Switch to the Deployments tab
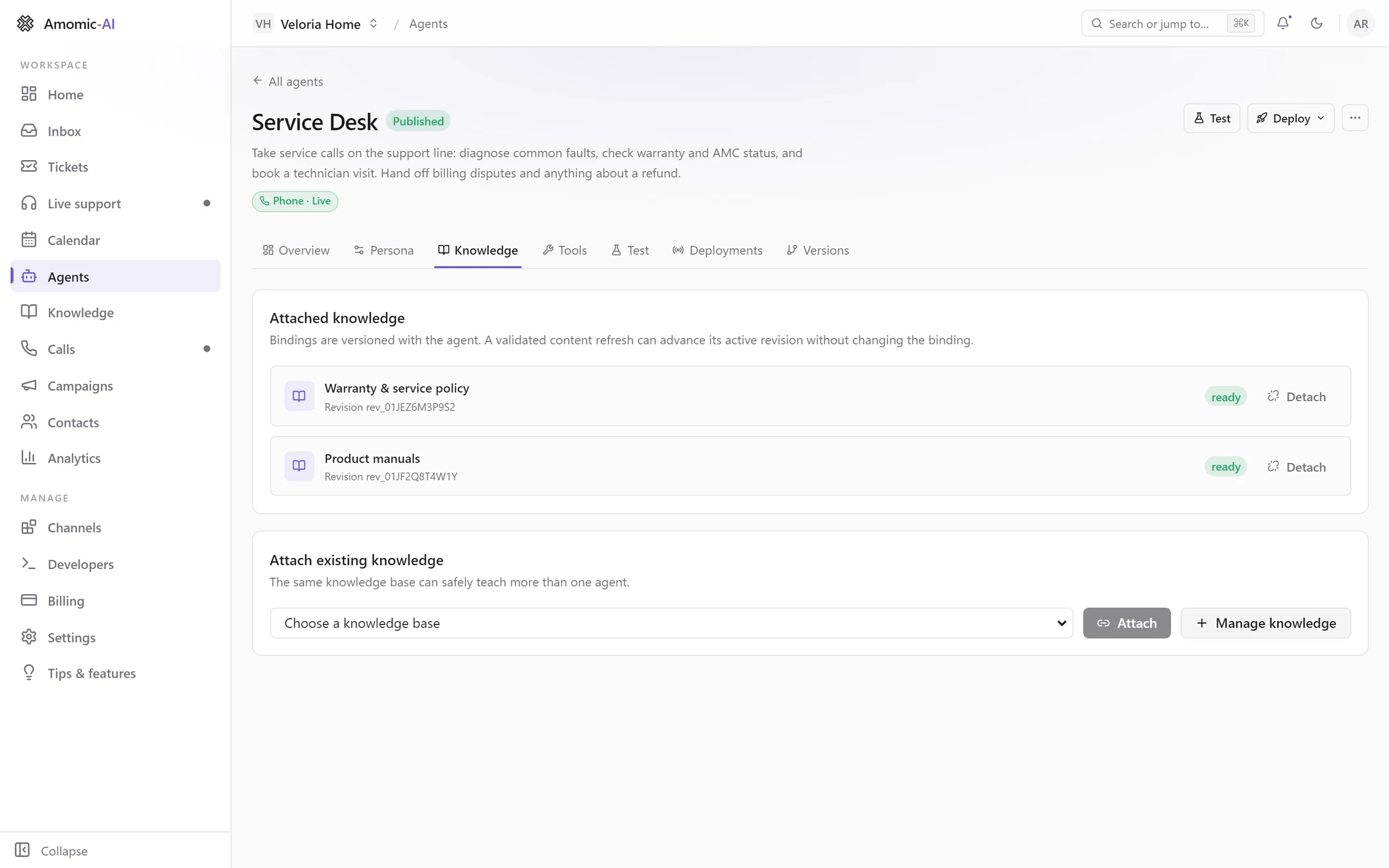The height and width of the screenshot is (868, 1389). pyautogui.click(x=718, y=250)
